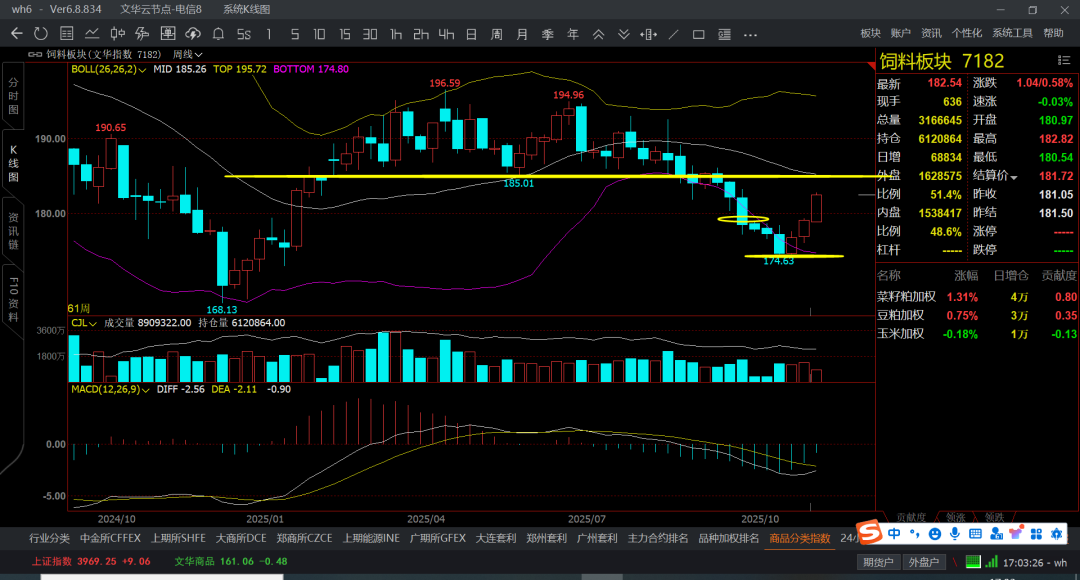Screen dimensions: 1080x580
Task: Open the 系统工具 menu
Action: [1012, 33]
